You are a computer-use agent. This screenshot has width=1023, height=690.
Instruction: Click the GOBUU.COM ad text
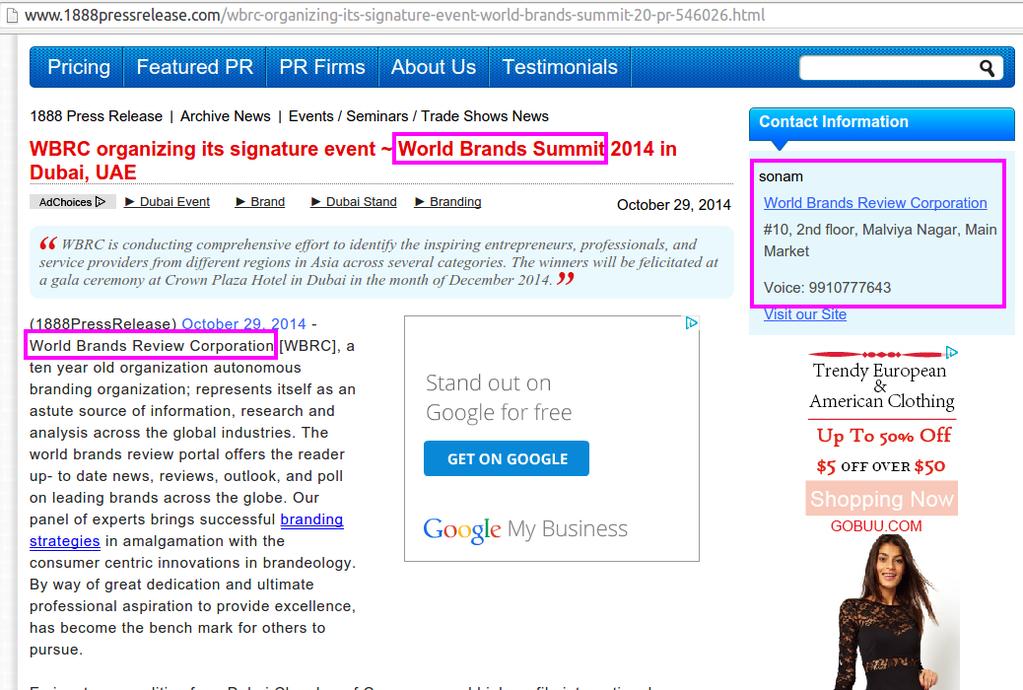pyautogui.click(x=876, y=526)
